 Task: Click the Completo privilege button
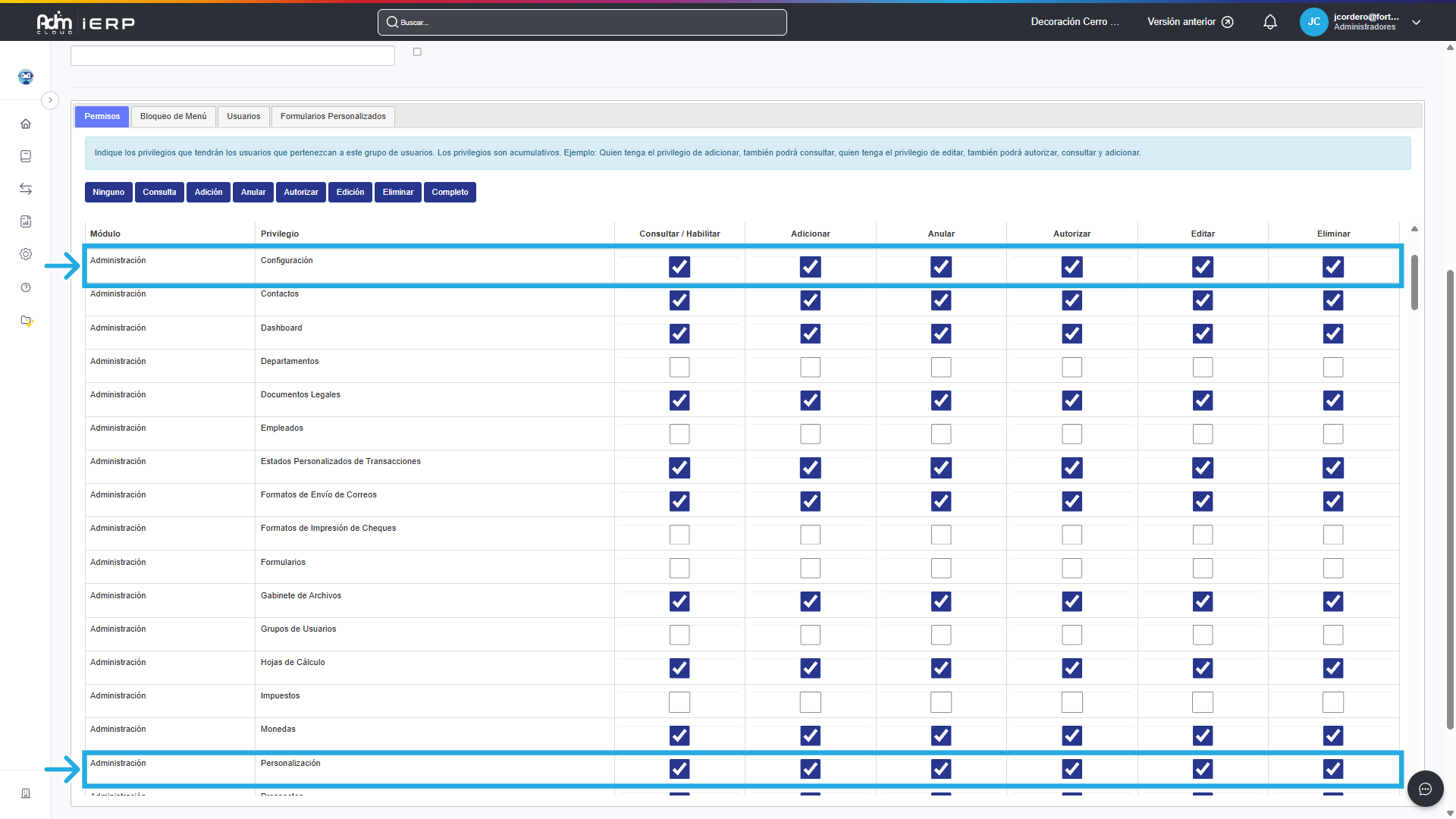pyautogui.click(x=450, y=192)
